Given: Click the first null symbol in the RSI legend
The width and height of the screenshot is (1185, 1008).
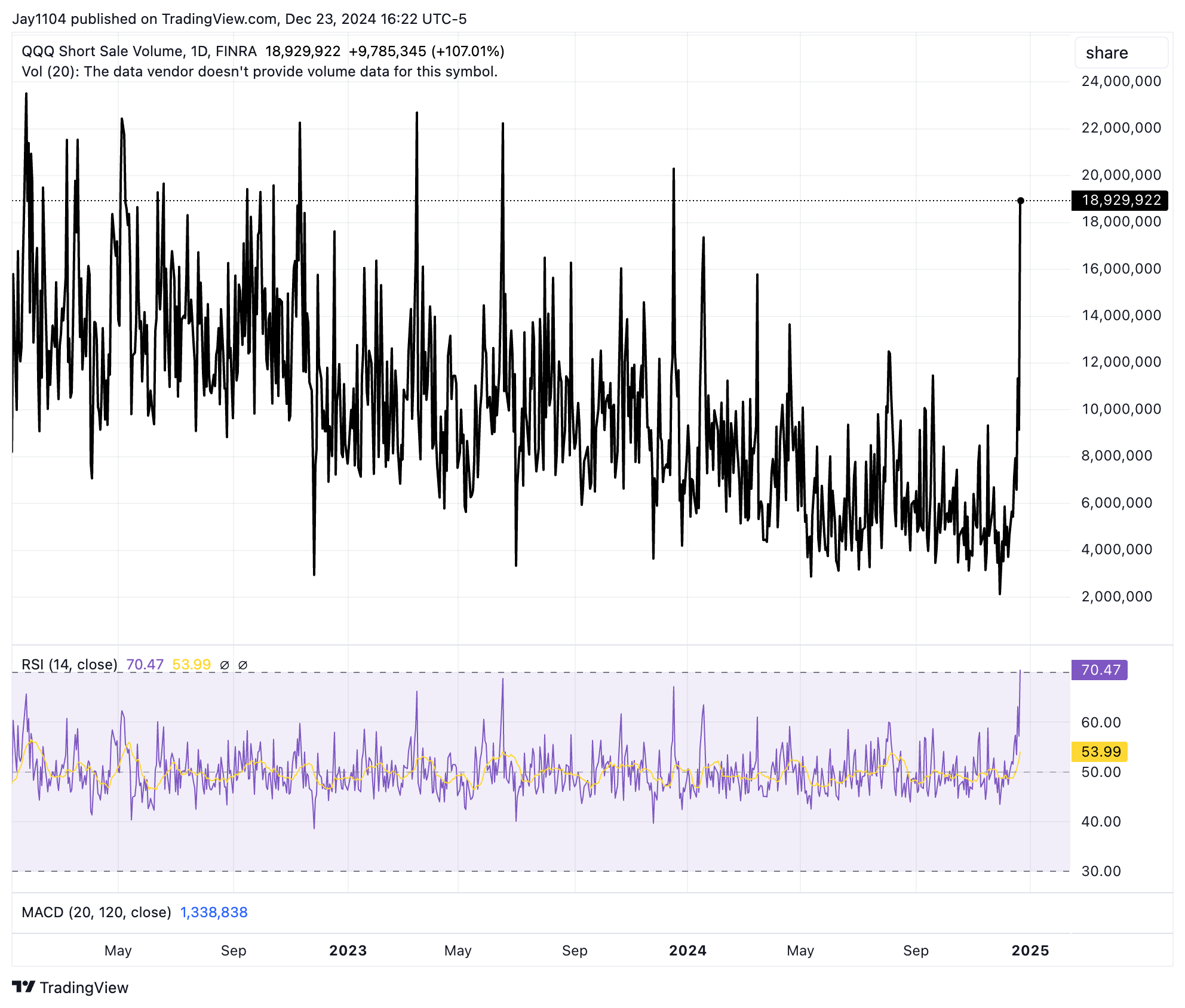Looking at the screenshot, I should click(x=225, y=665).
